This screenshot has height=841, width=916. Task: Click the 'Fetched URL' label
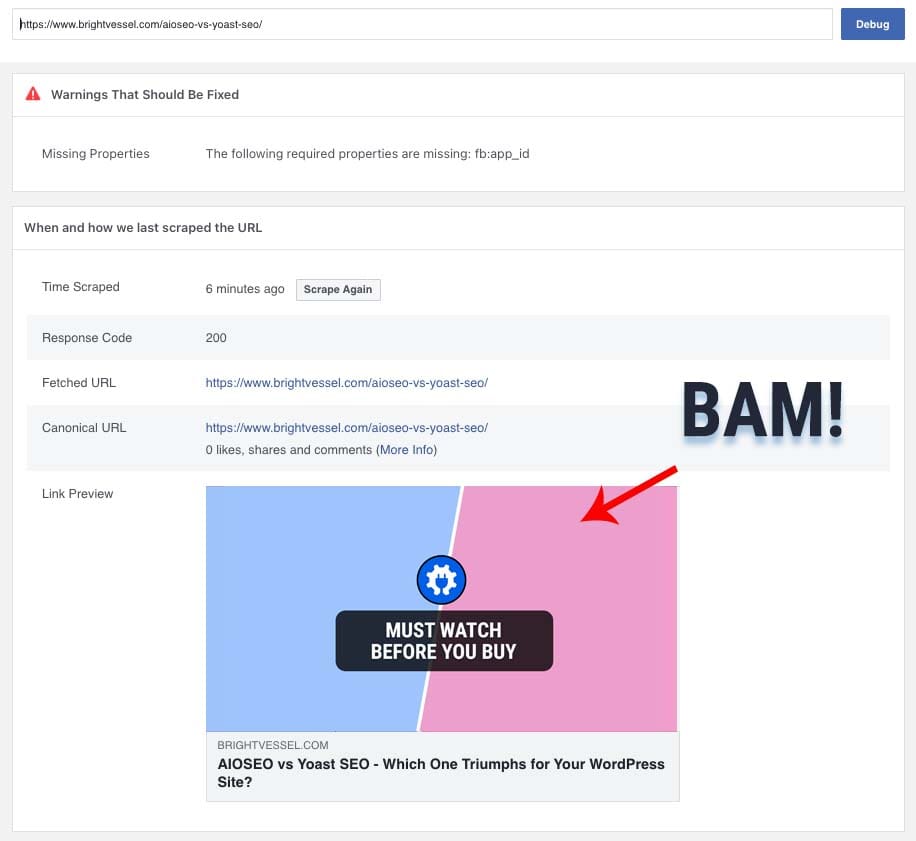(79, 383)
